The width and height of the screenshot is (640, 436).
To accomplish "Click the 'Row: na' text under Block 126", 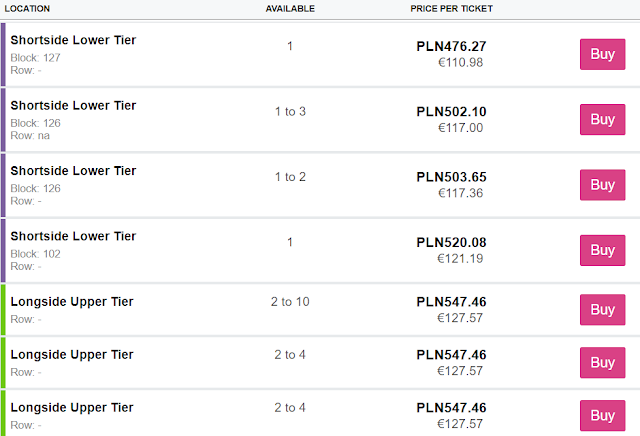I will click(30, 135).
